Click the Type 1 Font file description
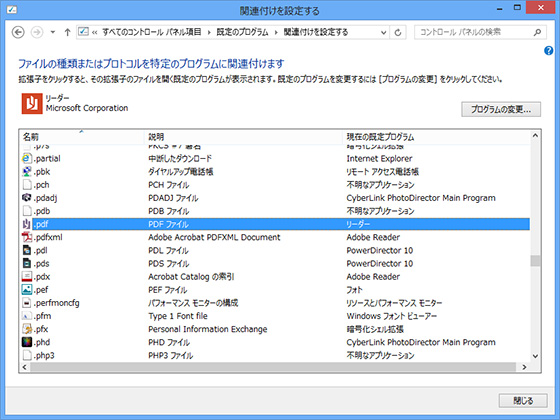Image resolution: width=560 pixels, height=420 pixels. point(178,316)
